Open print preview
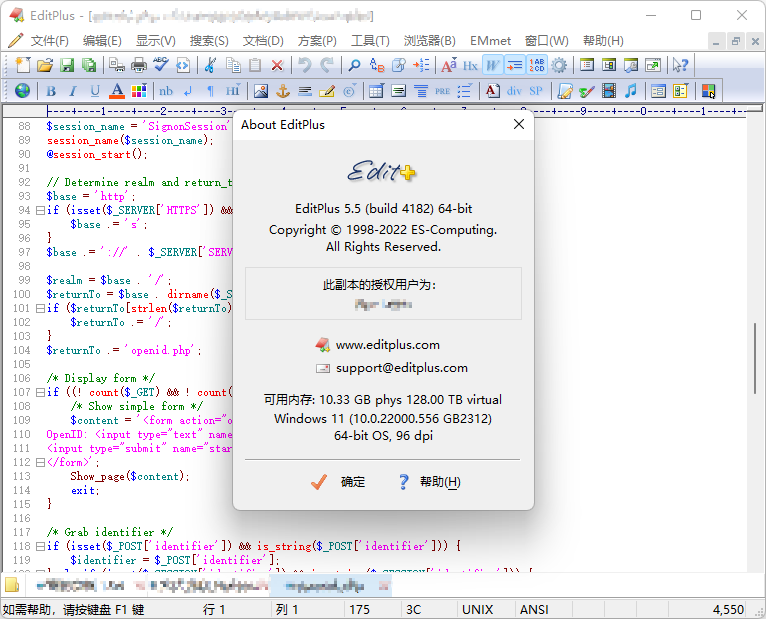The width and height of the screenshot is (766, 619). point(117,65)
